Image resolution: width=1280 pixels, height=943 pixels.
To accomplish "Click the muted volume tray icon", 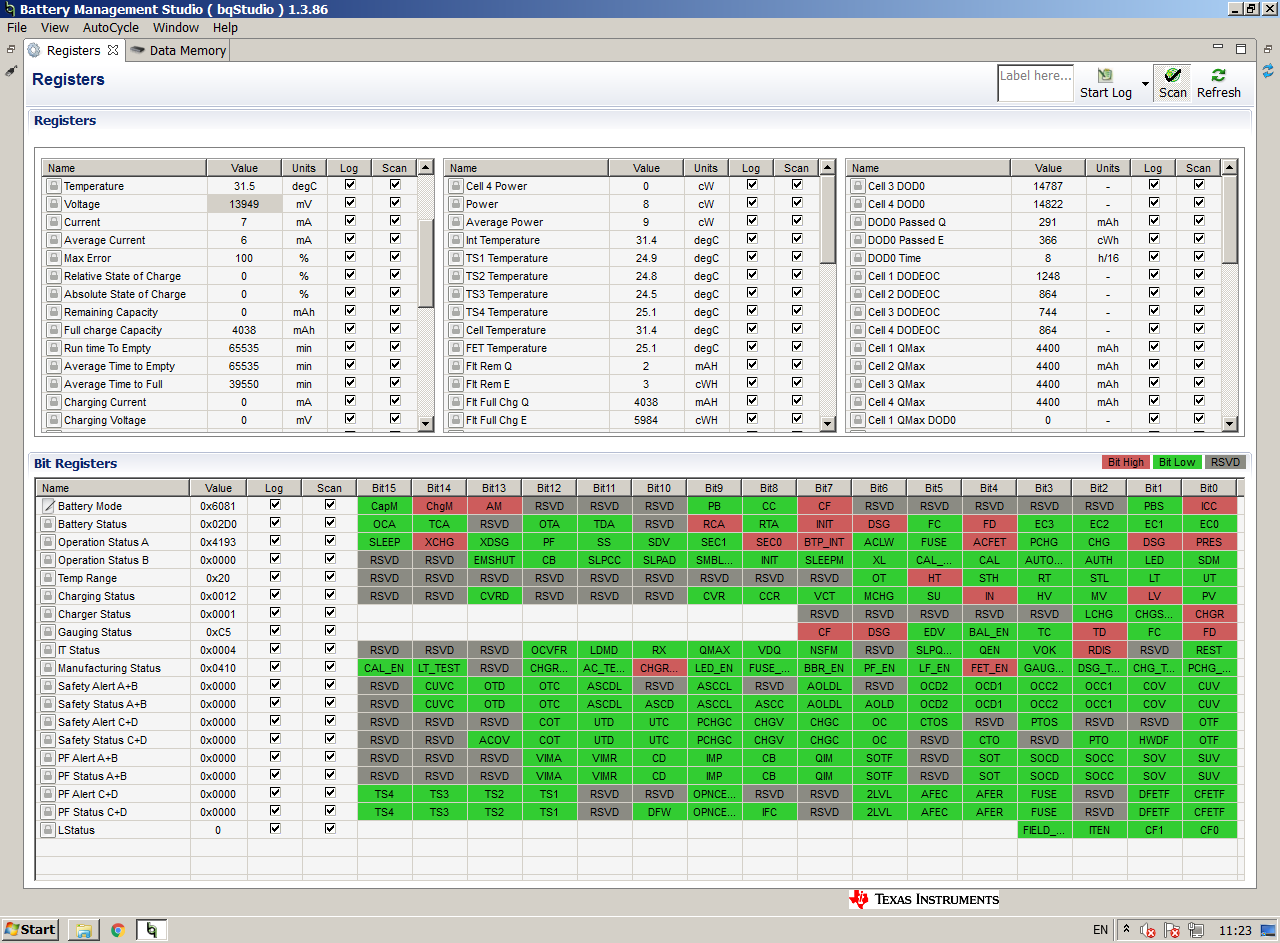I will coord(1149,931).
